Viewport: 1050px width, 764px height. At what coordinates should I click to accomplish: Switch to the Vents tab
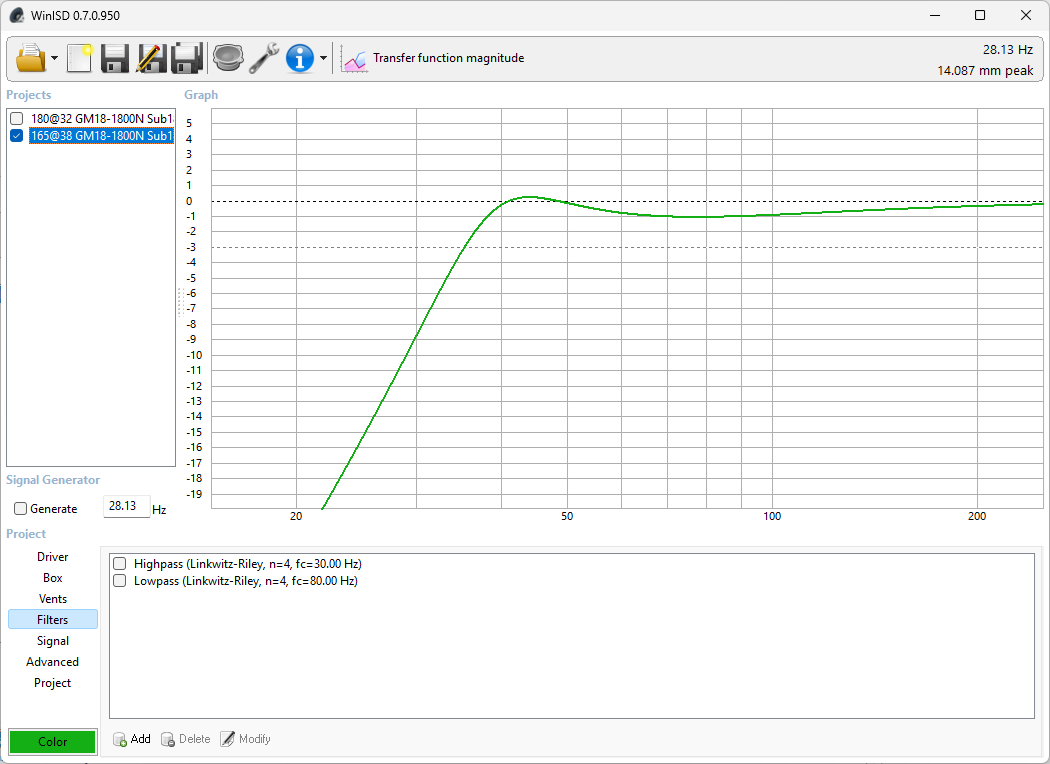52,599
